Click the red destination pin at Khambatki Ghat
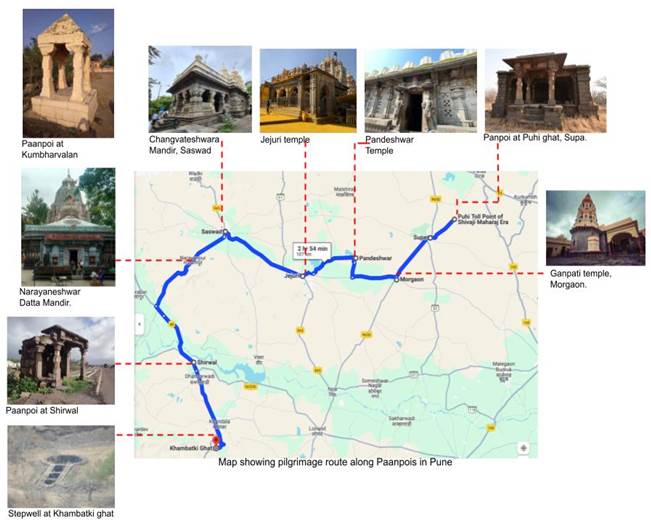The image size is (651, 524). [214, 438]
